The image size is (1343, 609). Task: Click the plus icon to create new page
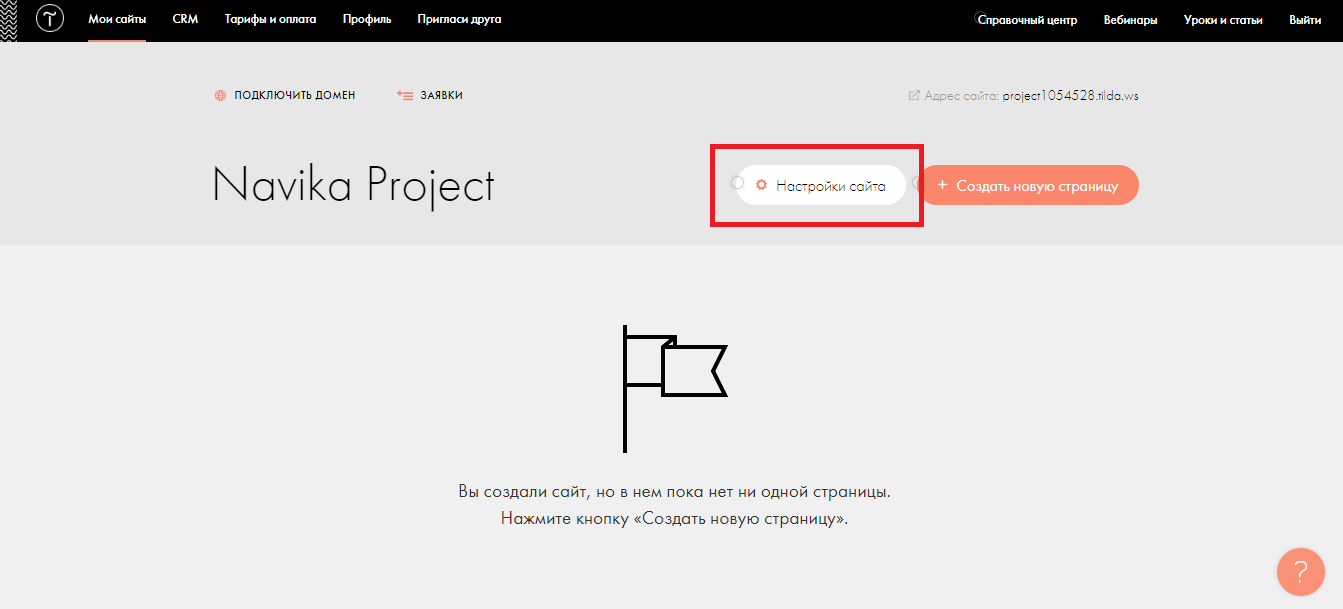click(942, 186)
